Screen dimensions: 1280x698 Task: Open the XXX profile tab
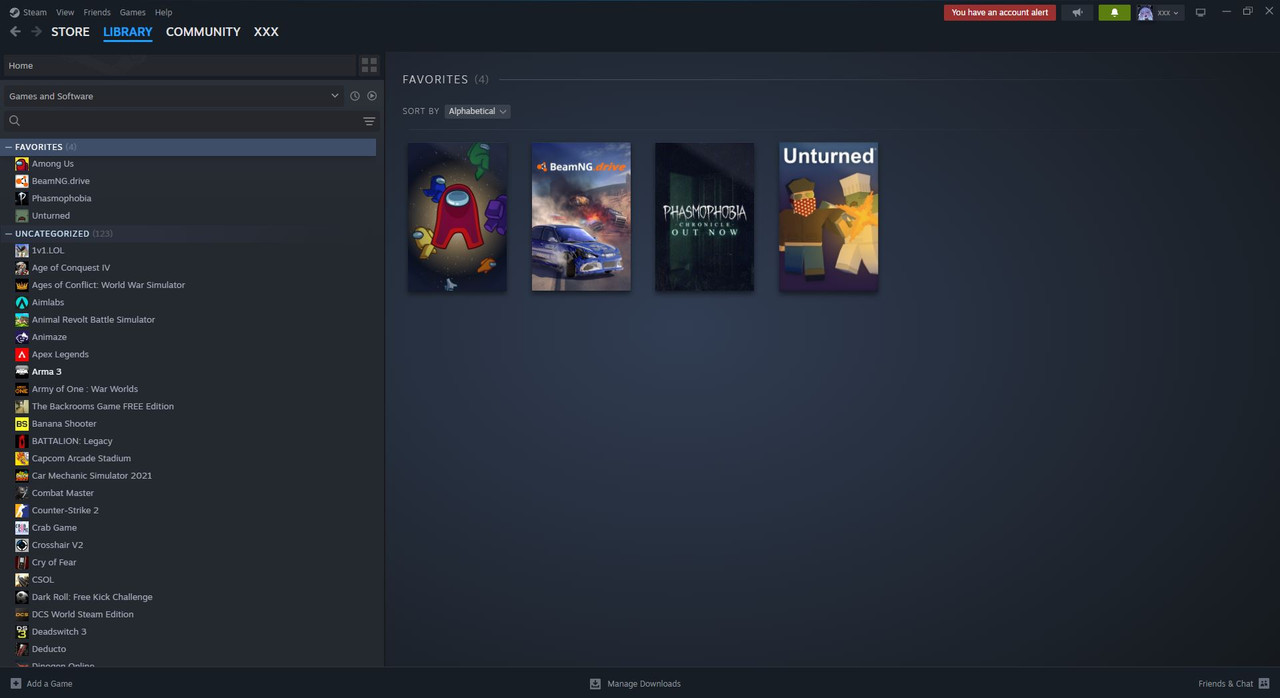266,32
